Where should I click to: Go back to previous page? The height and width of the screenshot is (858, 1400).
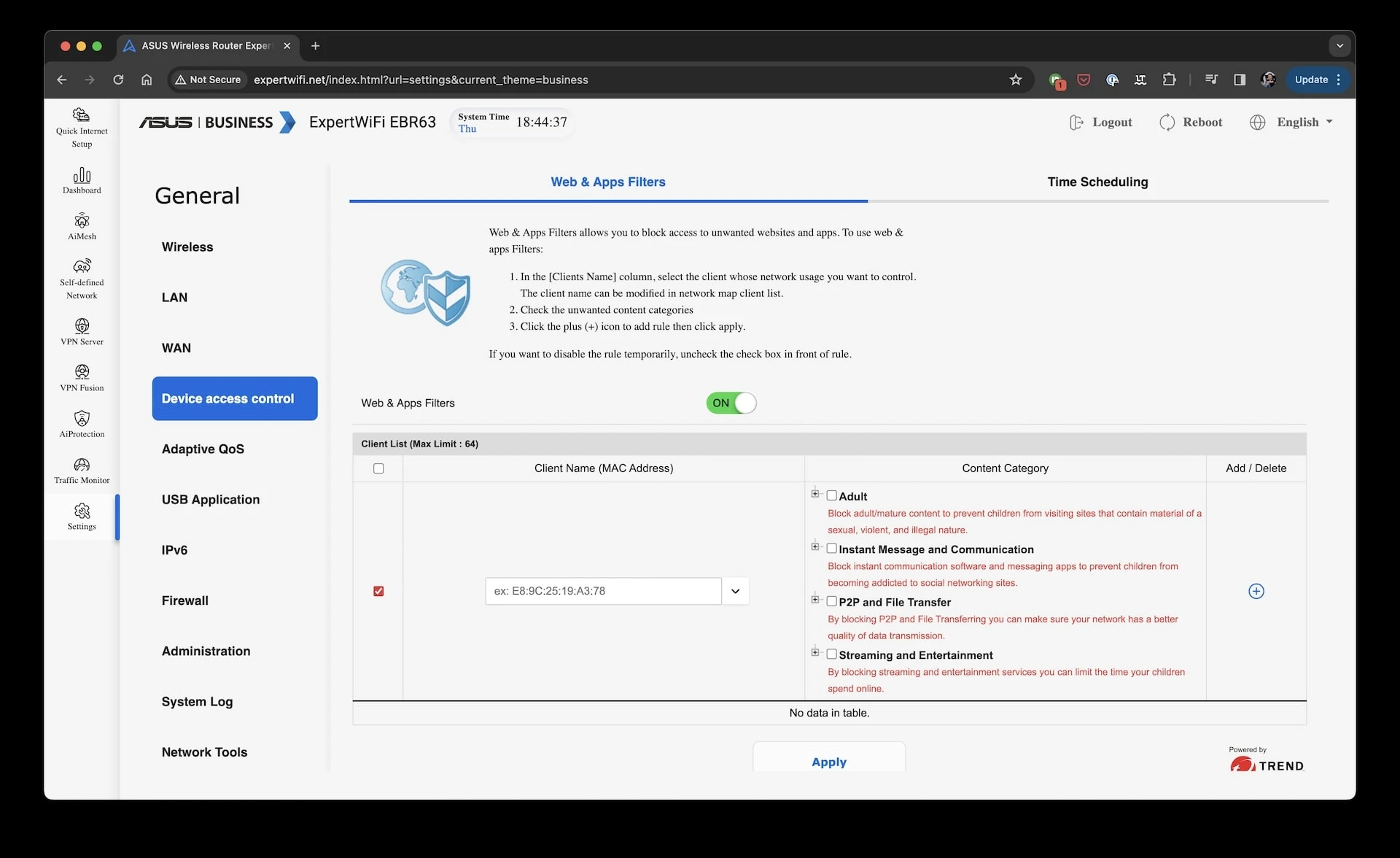pyautogui.click(x=62, y=80)
